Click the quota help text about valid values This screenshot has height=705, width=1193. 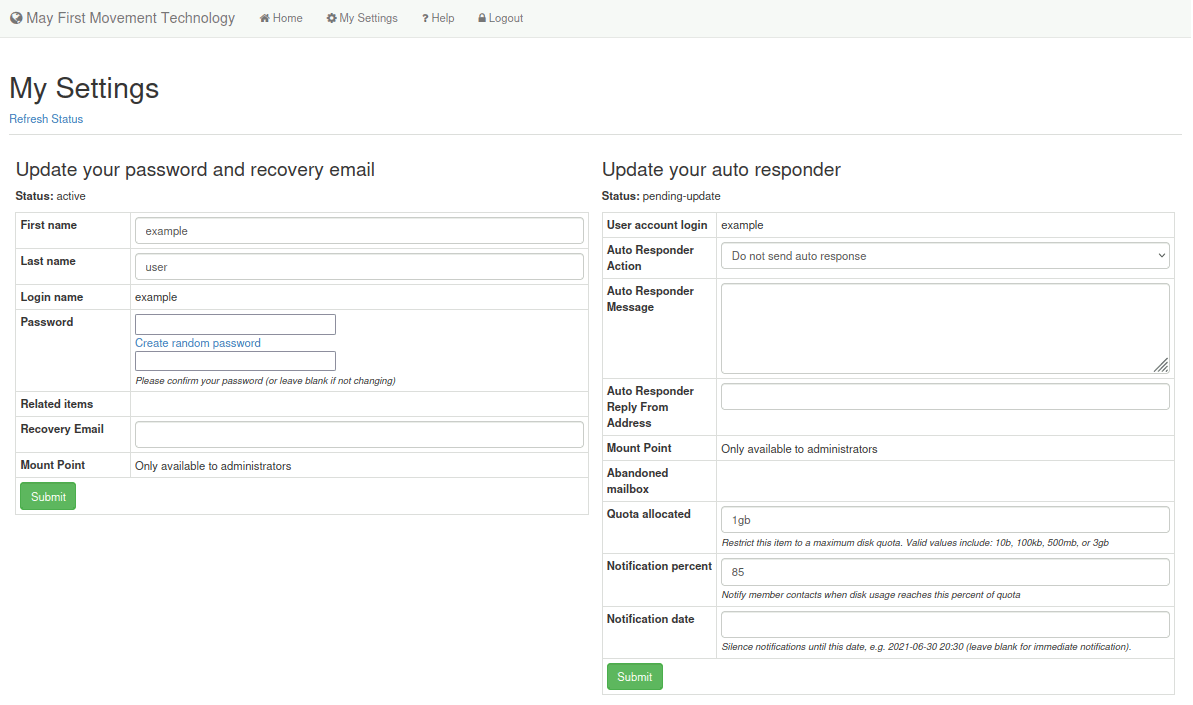[915, 543]
